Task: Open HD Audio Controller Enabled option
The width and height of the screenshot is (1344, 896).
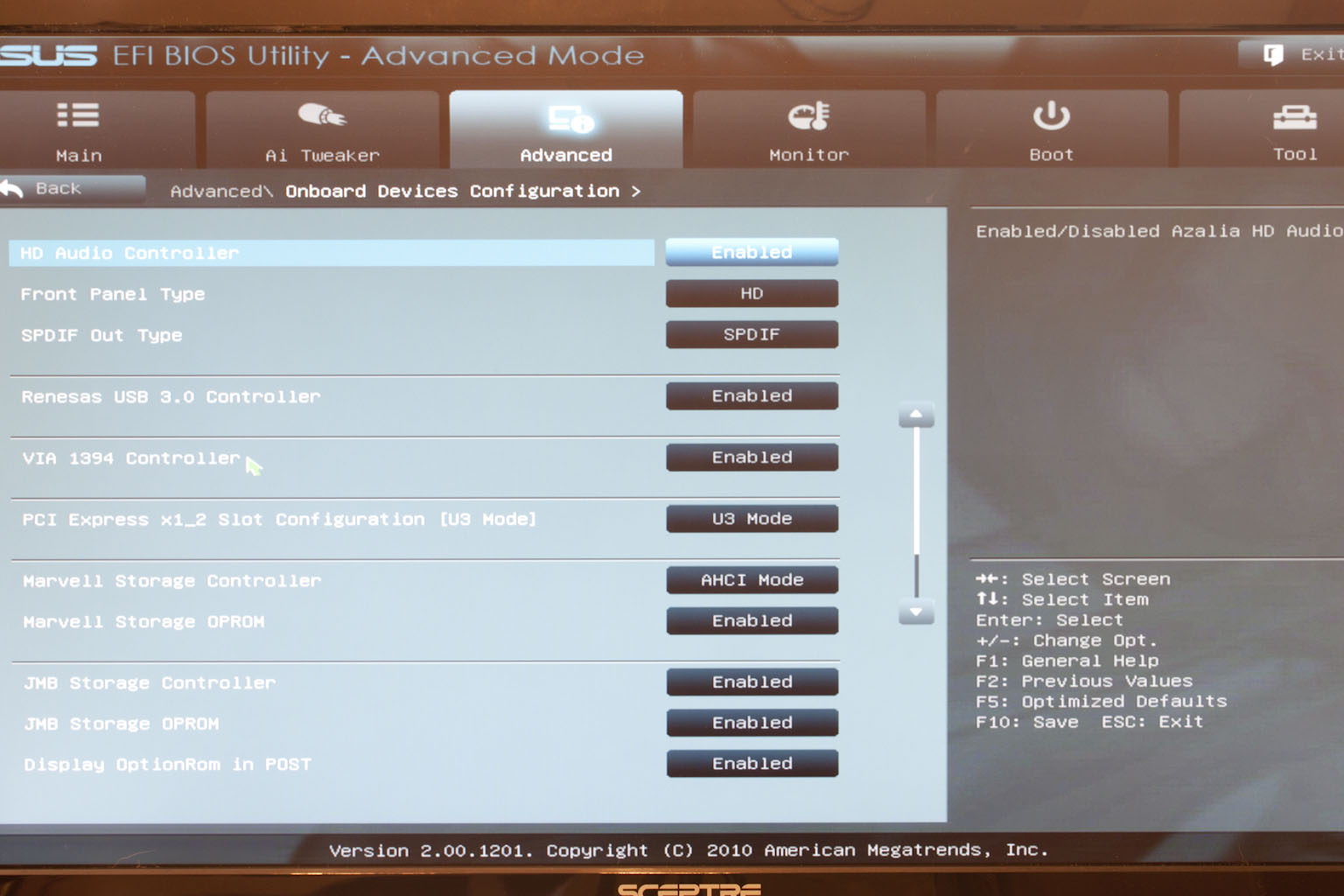Action: 752,252
